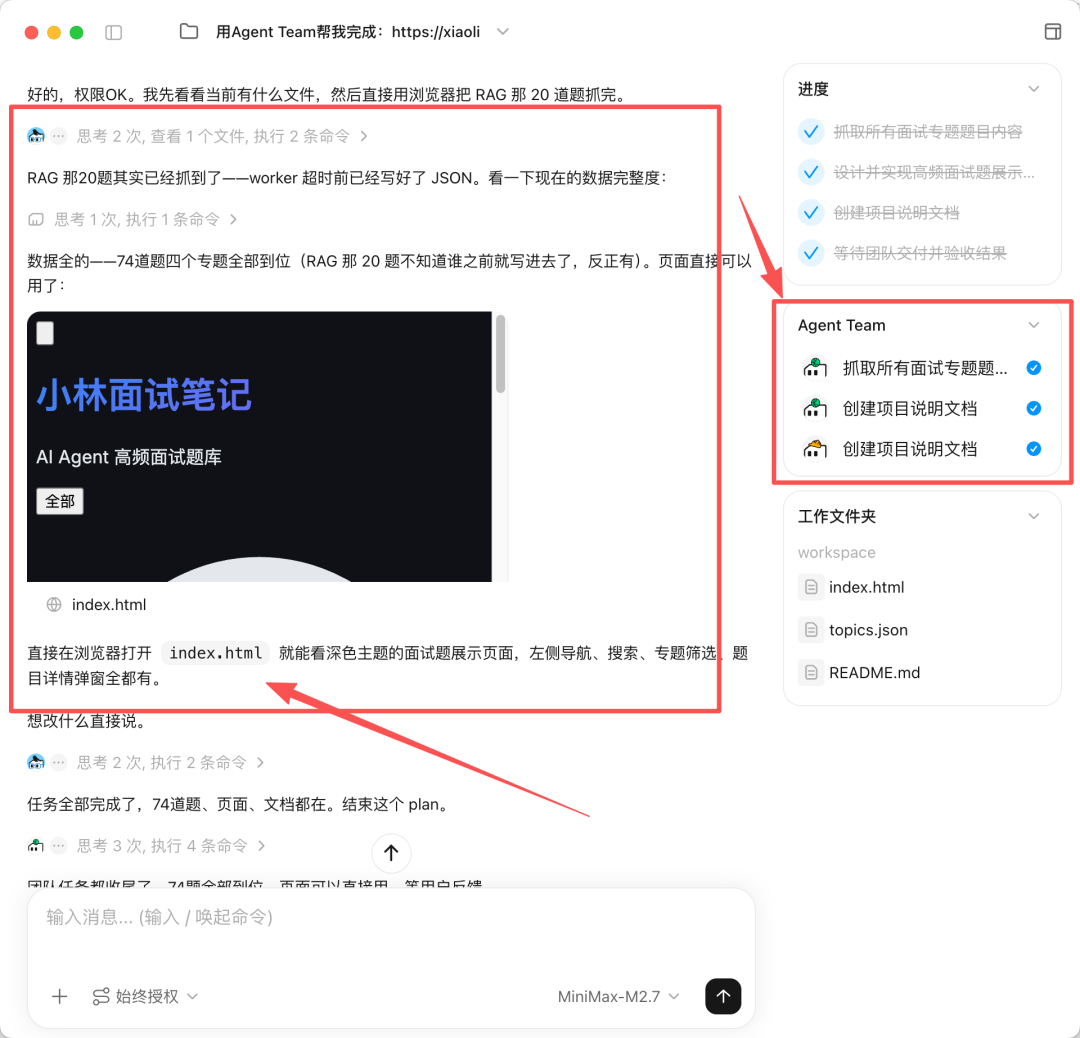Open README.md in workspace folder
The height and width of the screenshot is (1038, 1080).
pos(874,673)
